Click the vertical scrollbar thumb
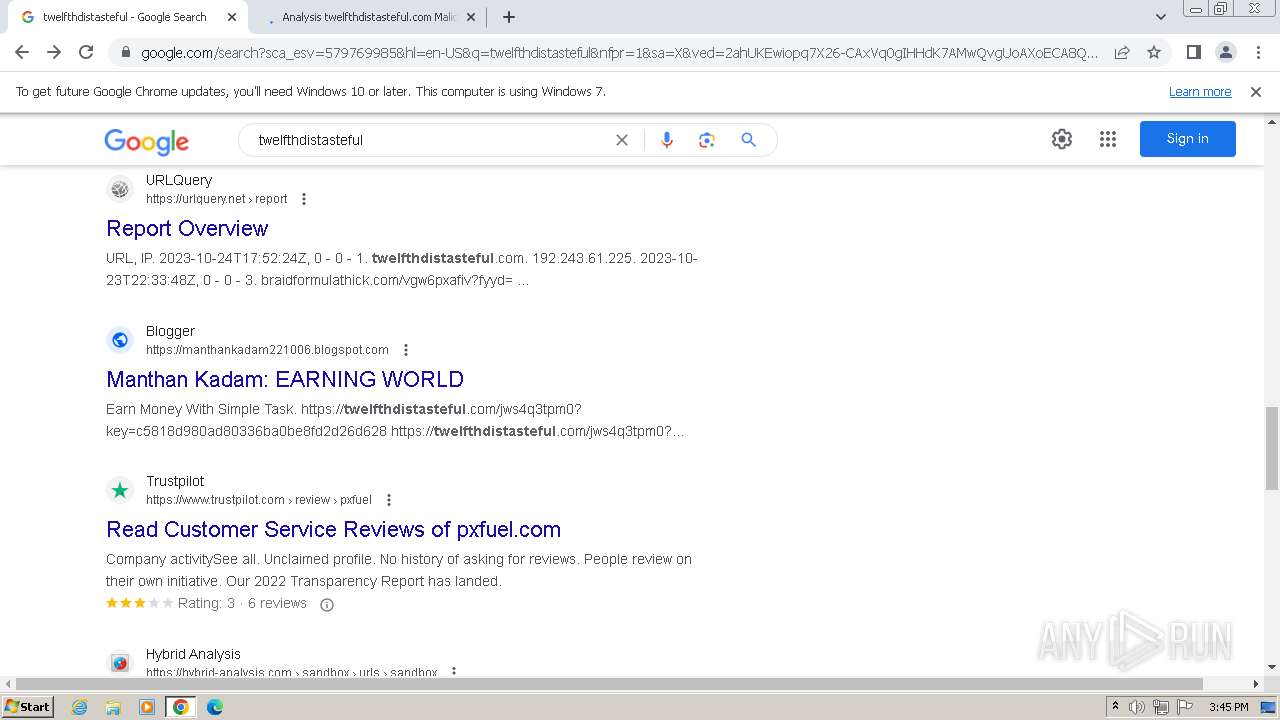 coord(1271,448)
